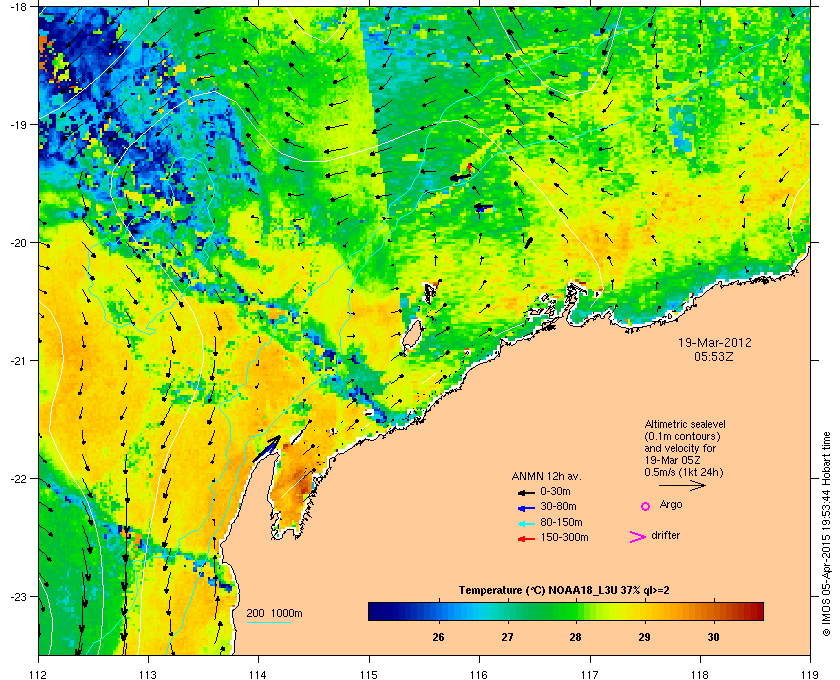This screenshot has height=680, width=840.
Task: Click the latitude axis label -22
Action: click(19, 479)
